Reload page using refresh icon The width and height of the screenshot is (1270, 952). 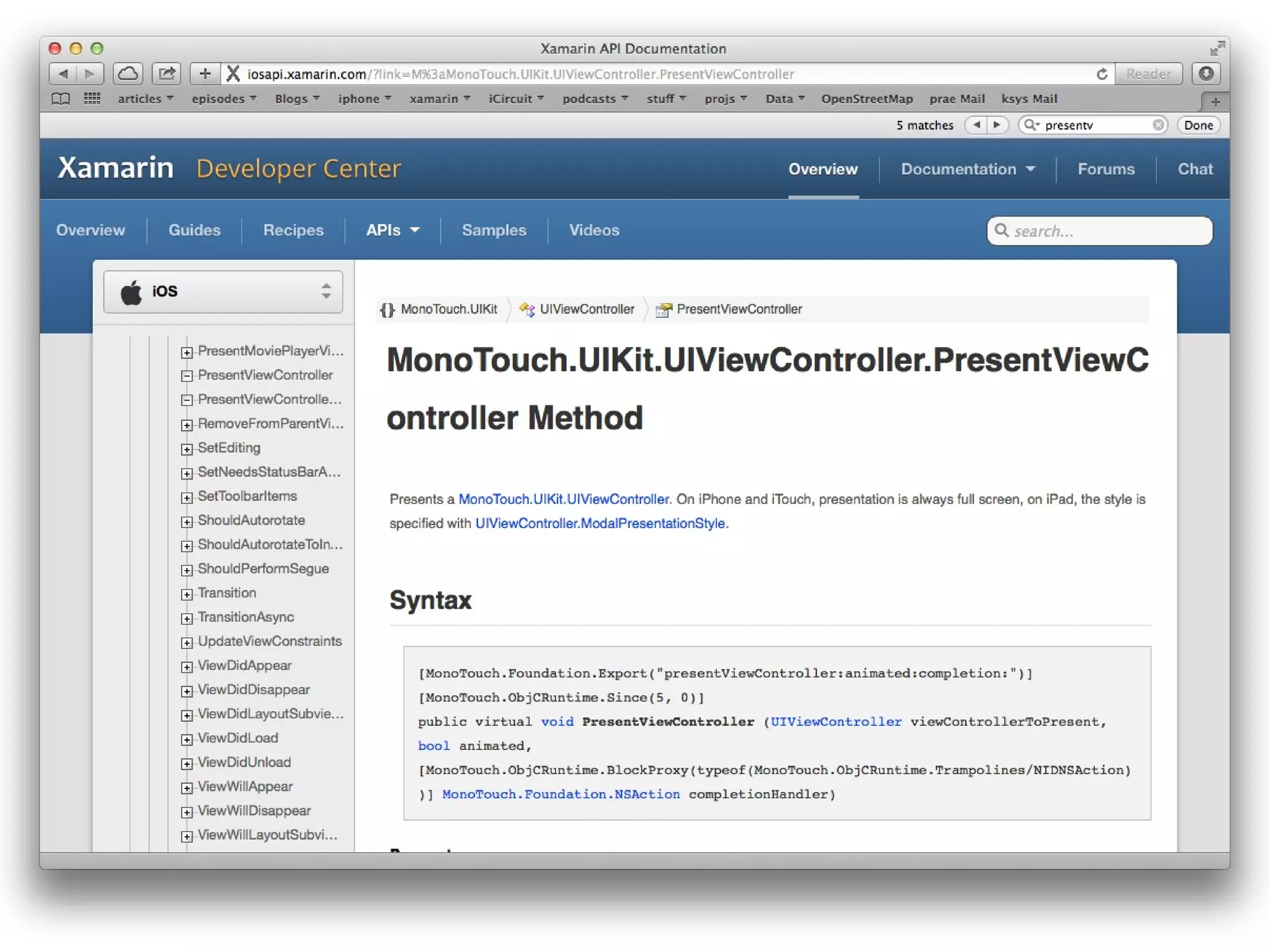pos(1101,74)
